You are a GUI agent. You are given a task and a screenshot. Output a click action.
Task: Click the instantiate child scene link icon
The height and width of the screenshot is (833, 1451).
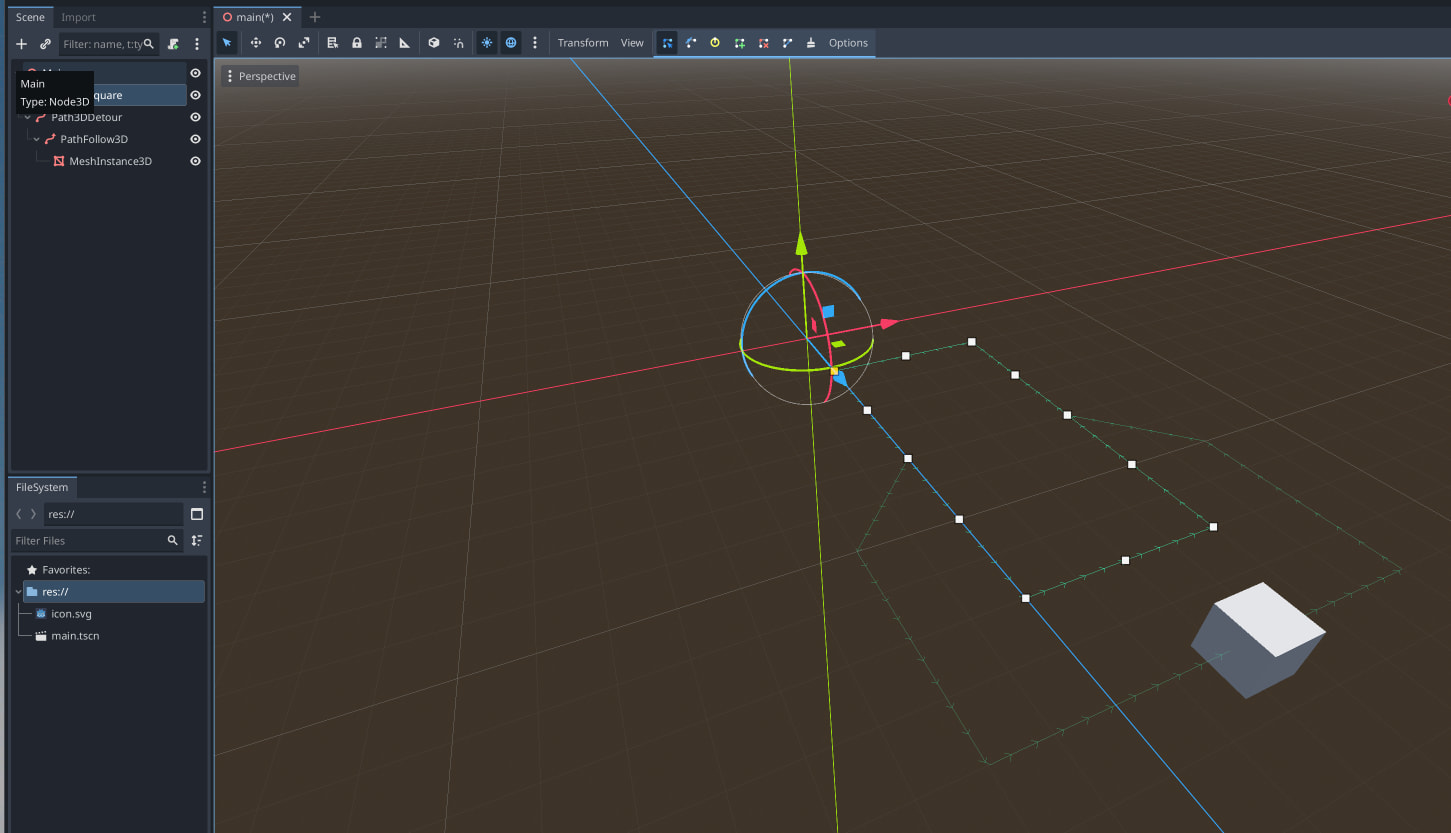[45, 44]
